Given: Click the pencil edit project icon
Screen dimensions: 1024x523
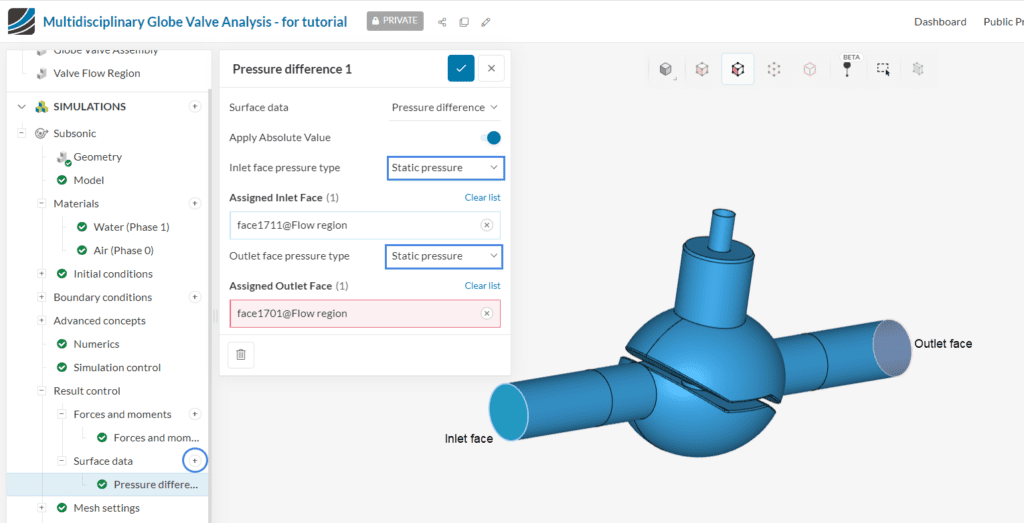Looking at the screenshot, I should 485,22.
